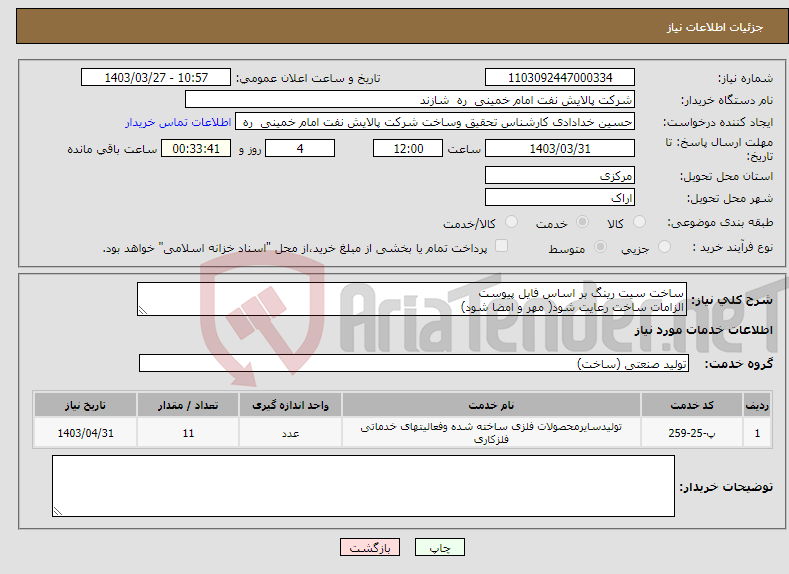
Task: Click the remaining time field 00:33:41
Action: click(x=196, y=148)
